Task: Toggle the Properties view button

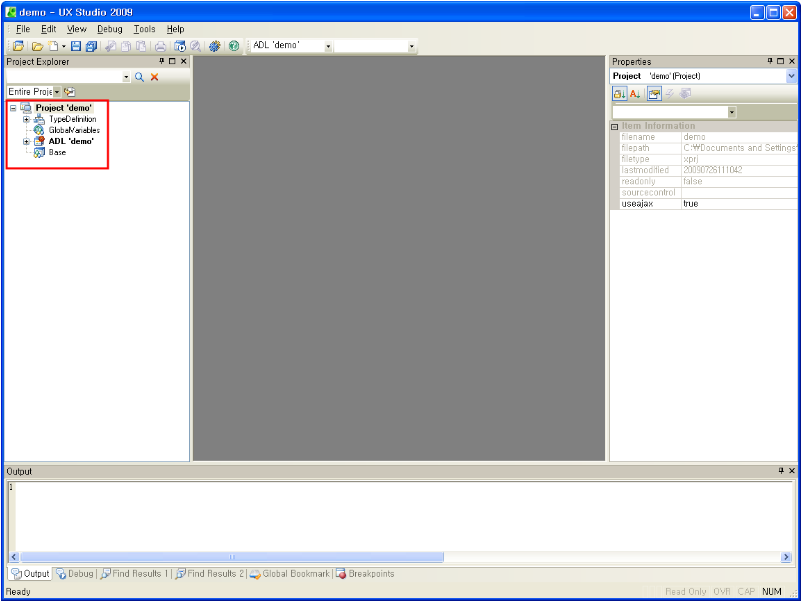Action: (x=654, y=94)
